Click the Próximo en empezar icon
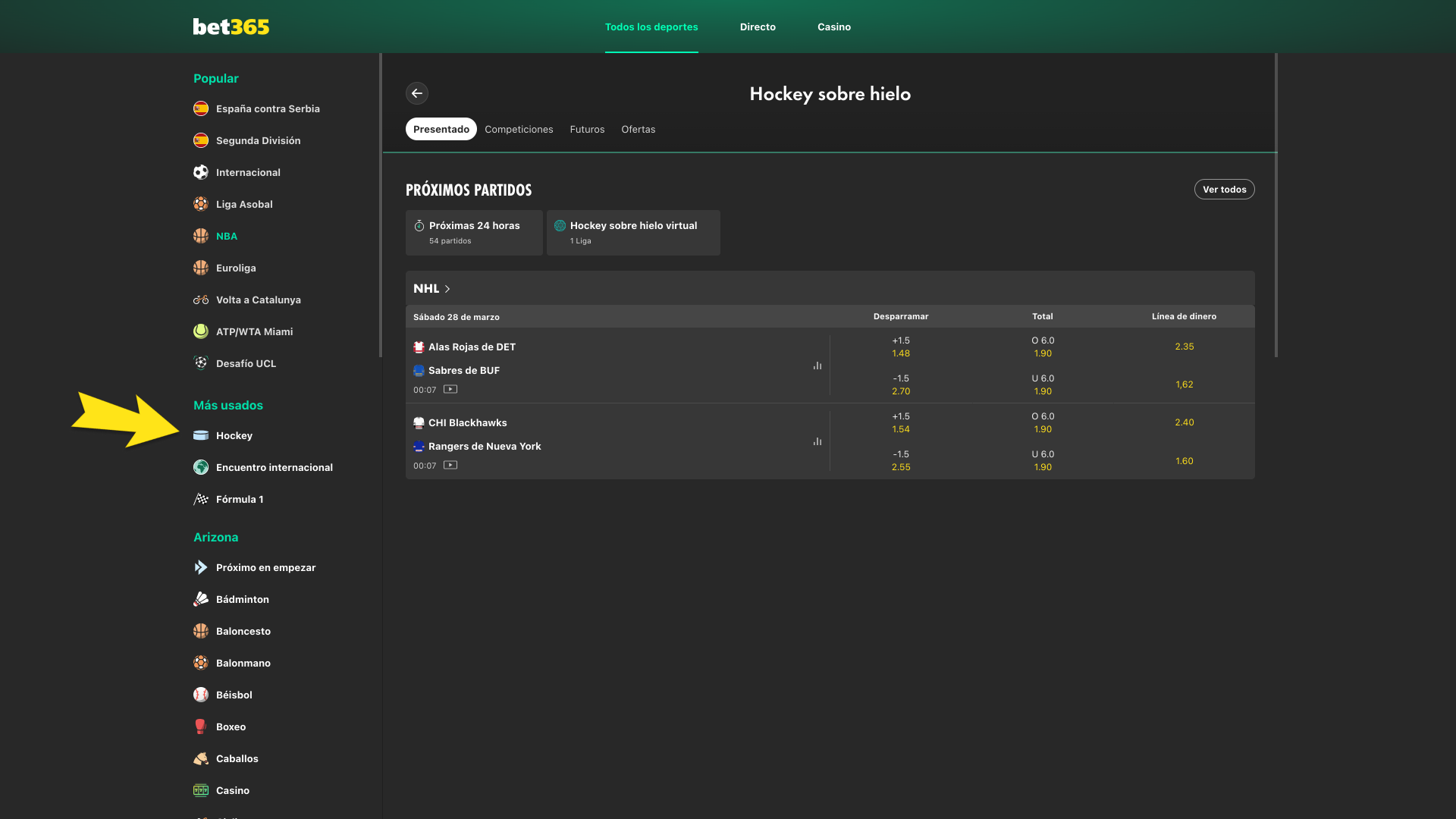1456x819 pixels. (x=201, y=567)
